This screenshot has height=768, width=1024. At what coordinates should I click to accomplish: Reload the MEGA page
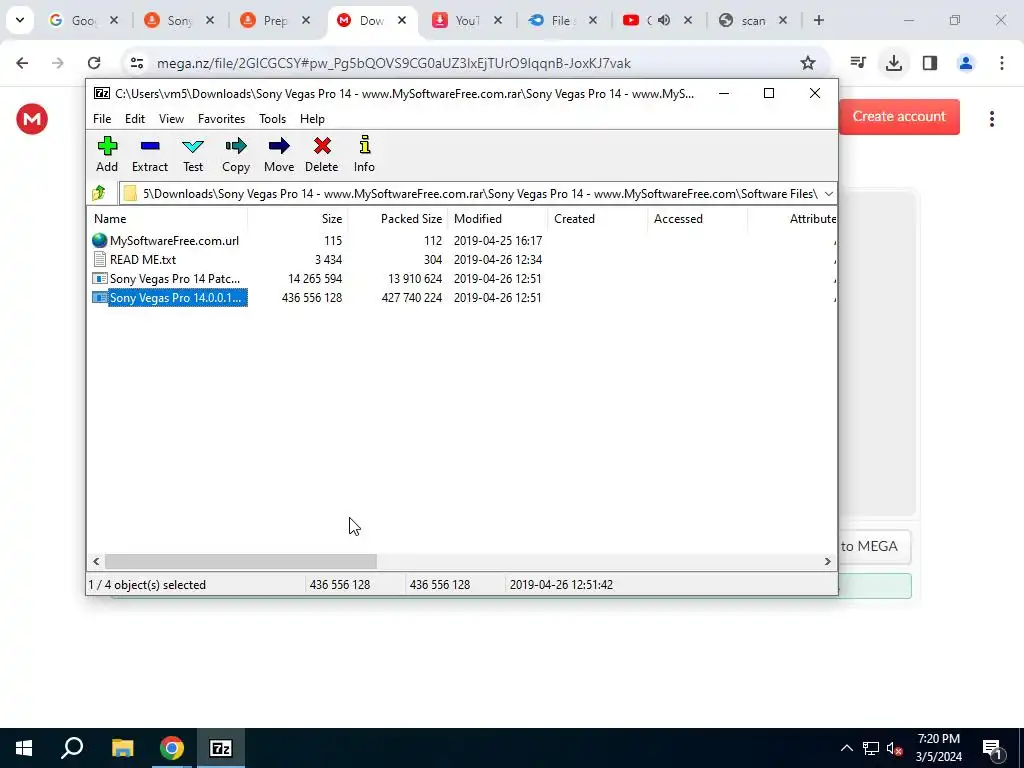[x=94, y=63]
